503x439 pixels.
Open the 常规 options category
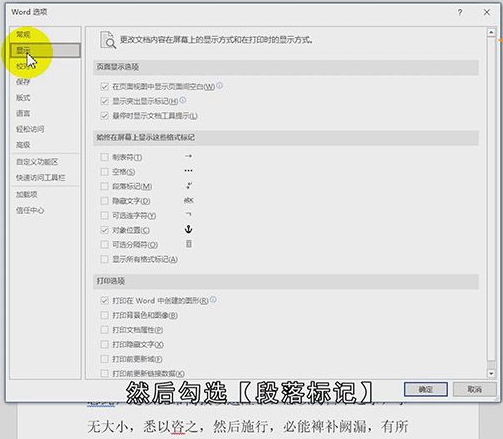point(23,34)
